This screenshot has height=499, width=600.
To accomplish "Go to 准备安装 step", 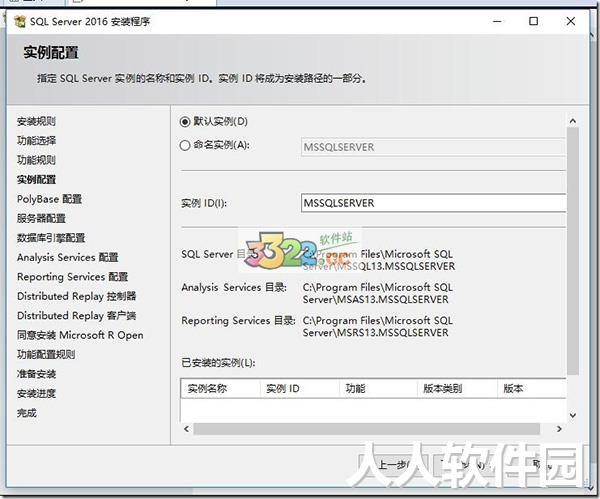I will coord(36,374).
